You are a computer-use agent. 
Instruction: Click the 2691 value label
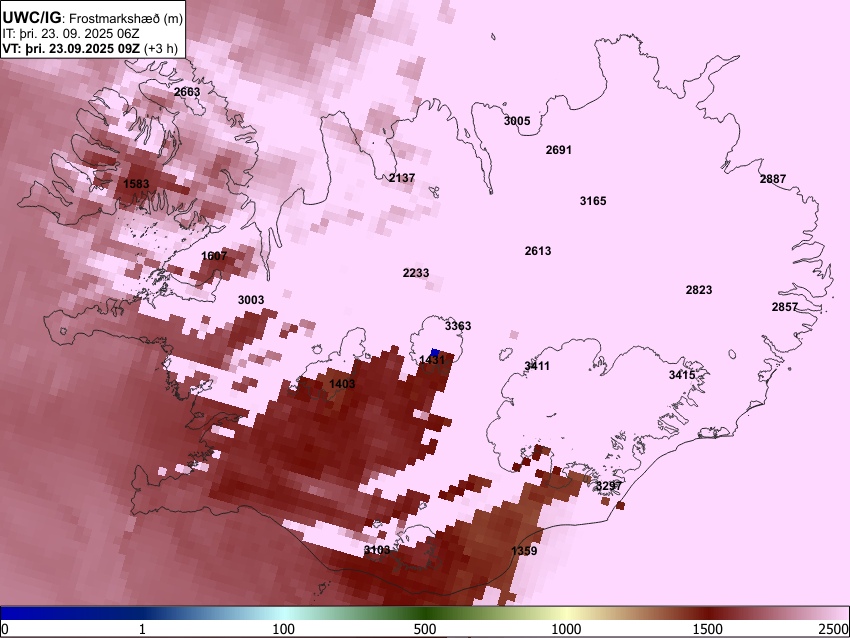point(558,150)
